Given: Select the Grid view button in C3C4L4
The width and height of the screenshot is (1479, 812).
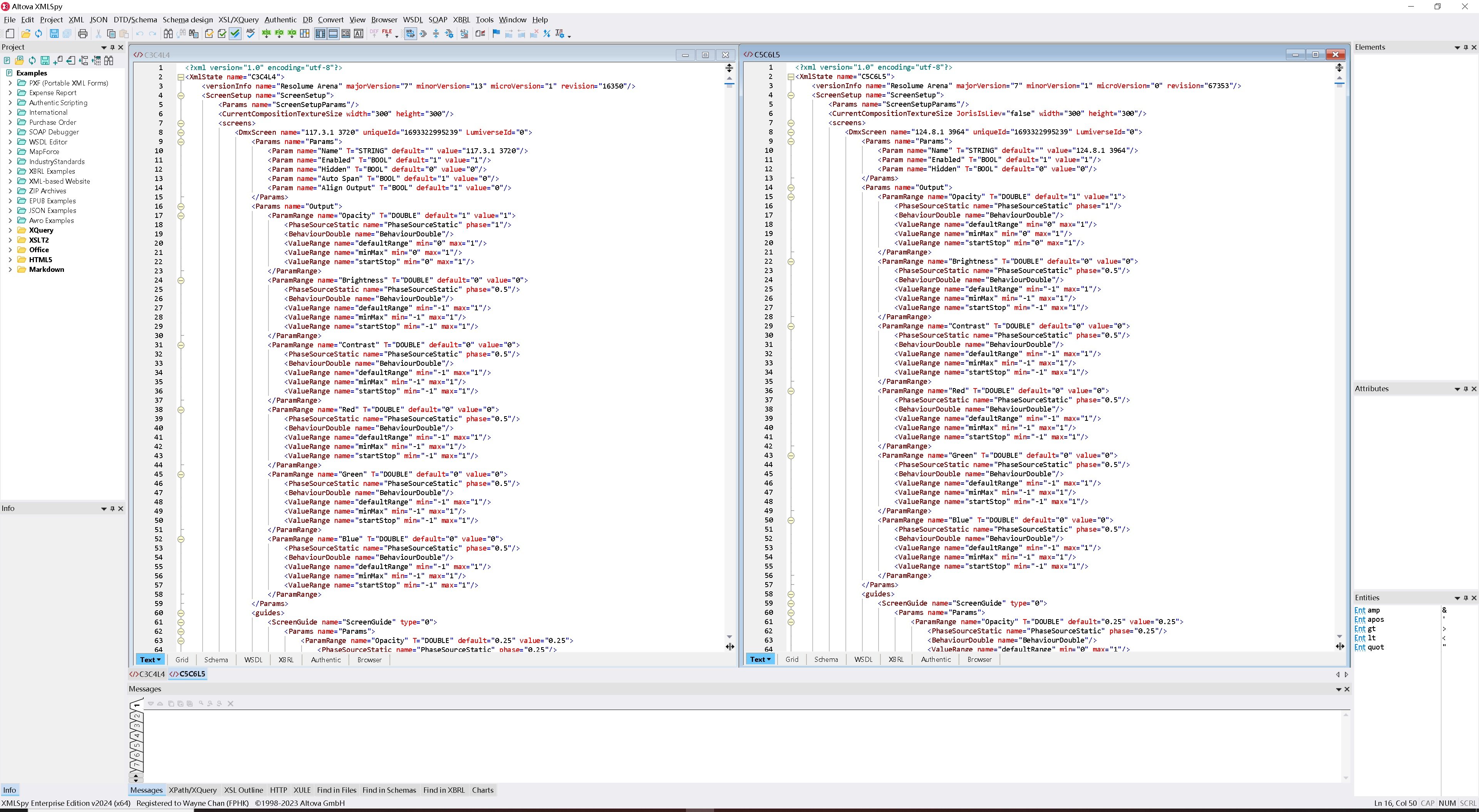Looking at the screenshot, I should [182, 660].
